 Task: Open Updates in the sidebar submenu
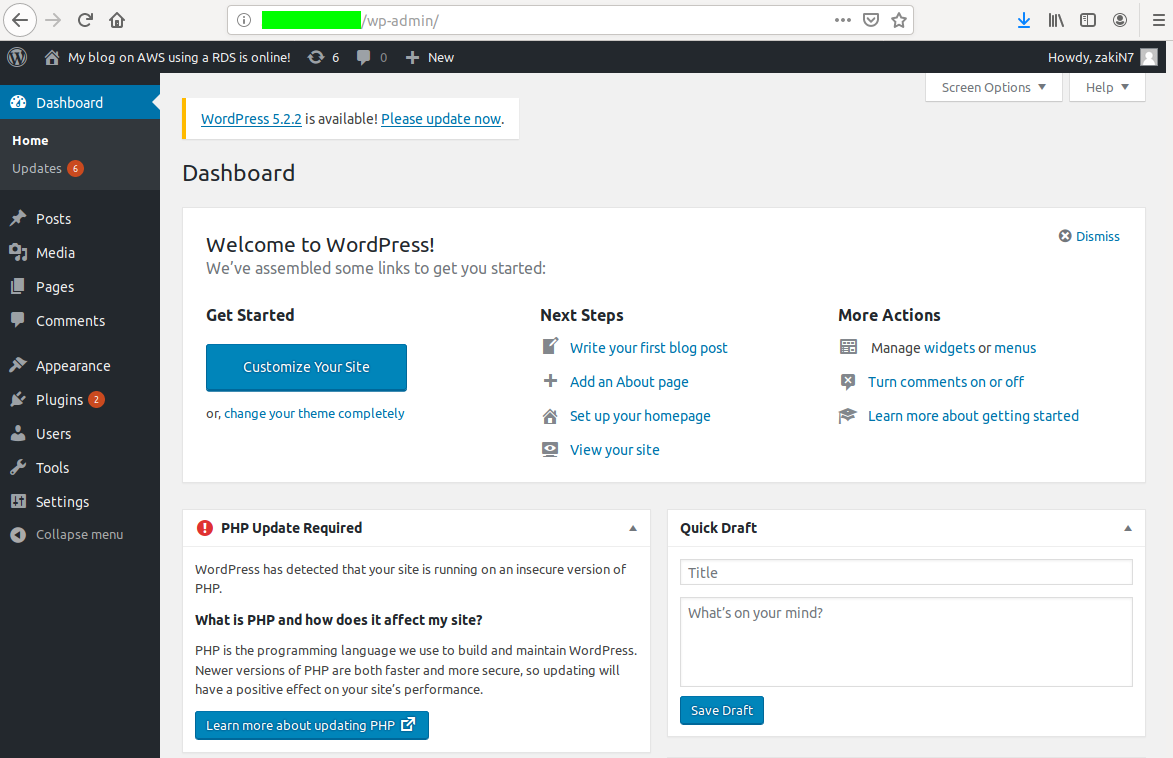pyautogui.click(x=47, y=168)
